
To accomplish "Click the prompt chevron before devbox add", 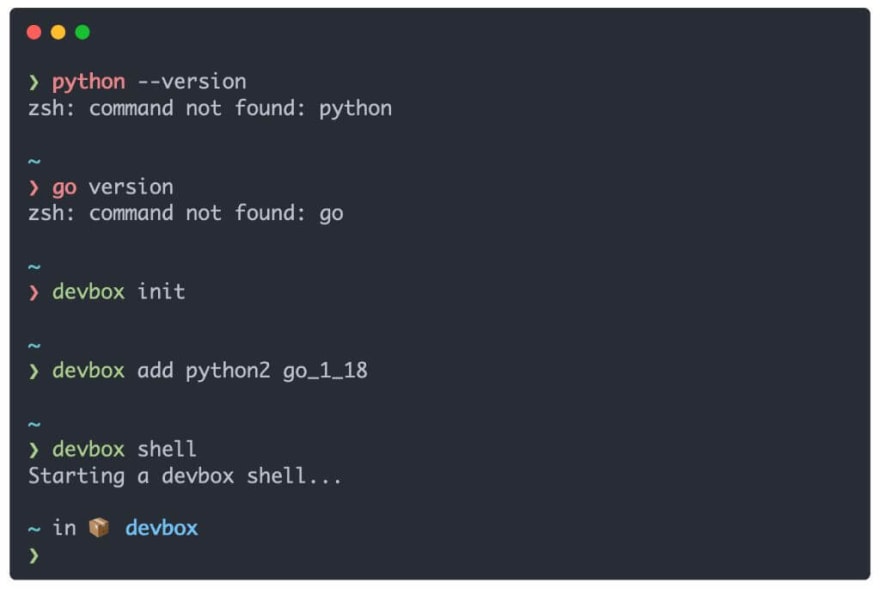I will (34, 371).
